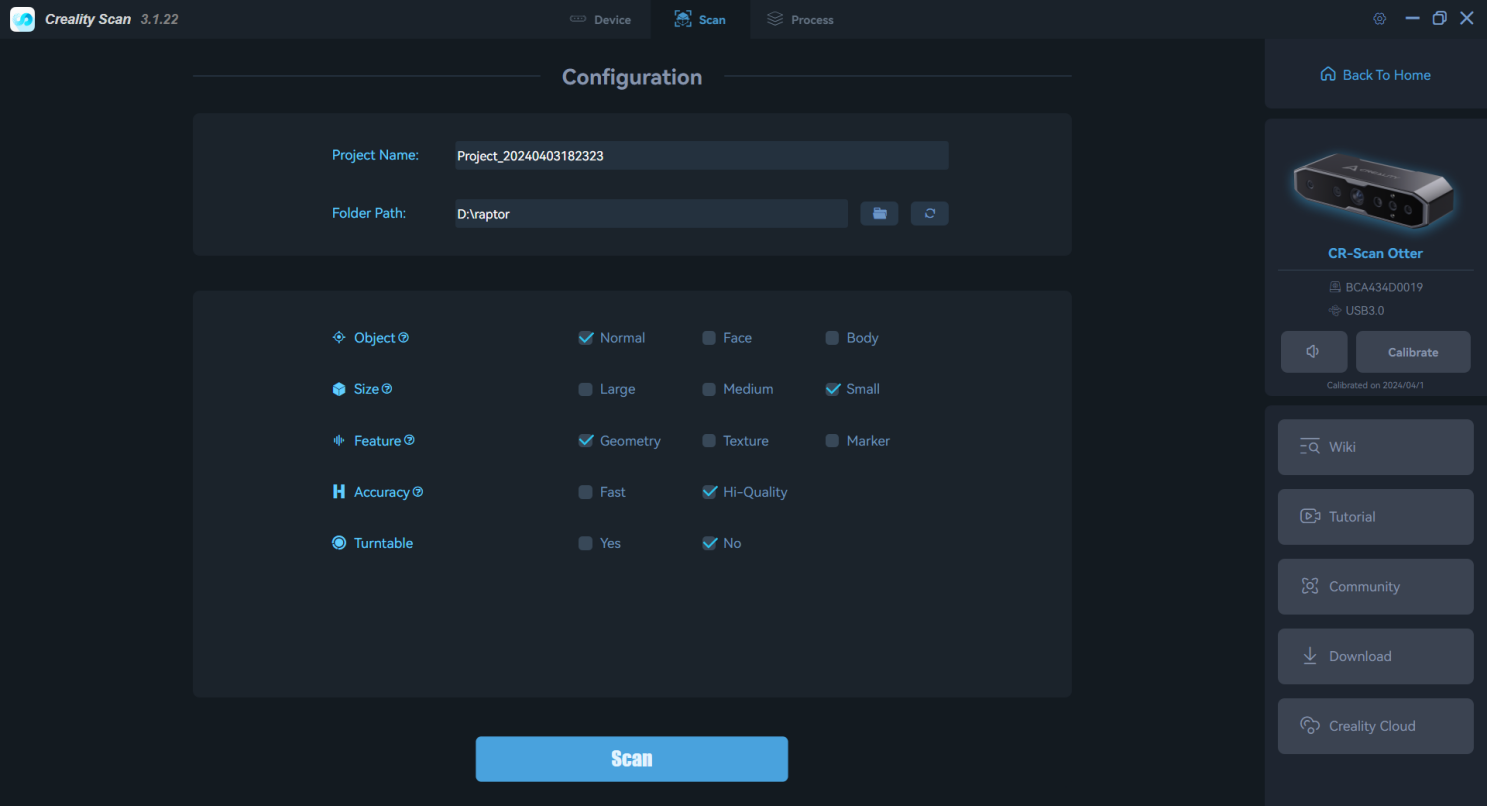Screen dimensions: 1487x806
Task: Open the Wiki button
Action: point(1375,447)
